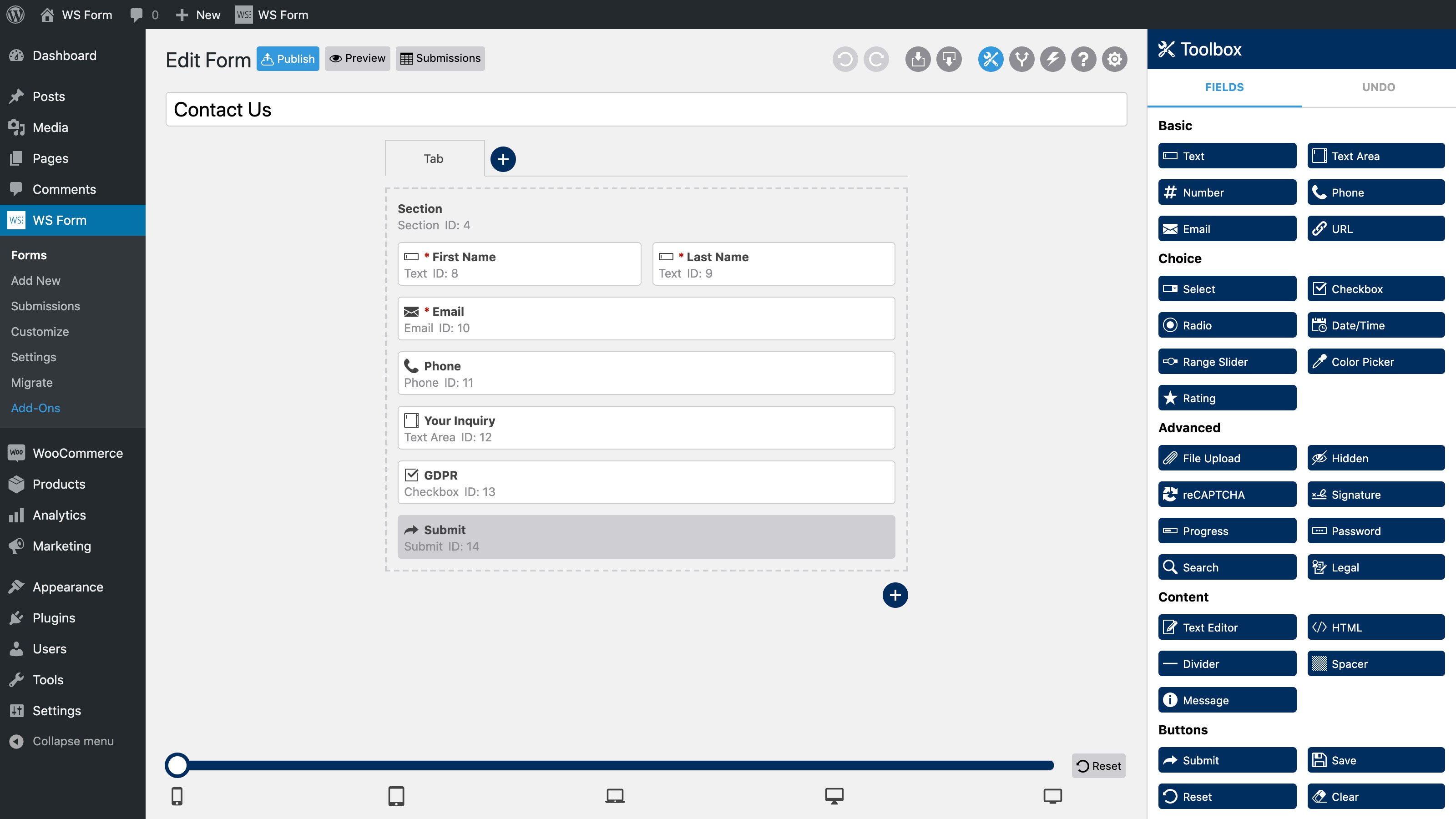Click the undo circular arrow icon
The image size is (1456, 819).
click(x=845, y=59)
